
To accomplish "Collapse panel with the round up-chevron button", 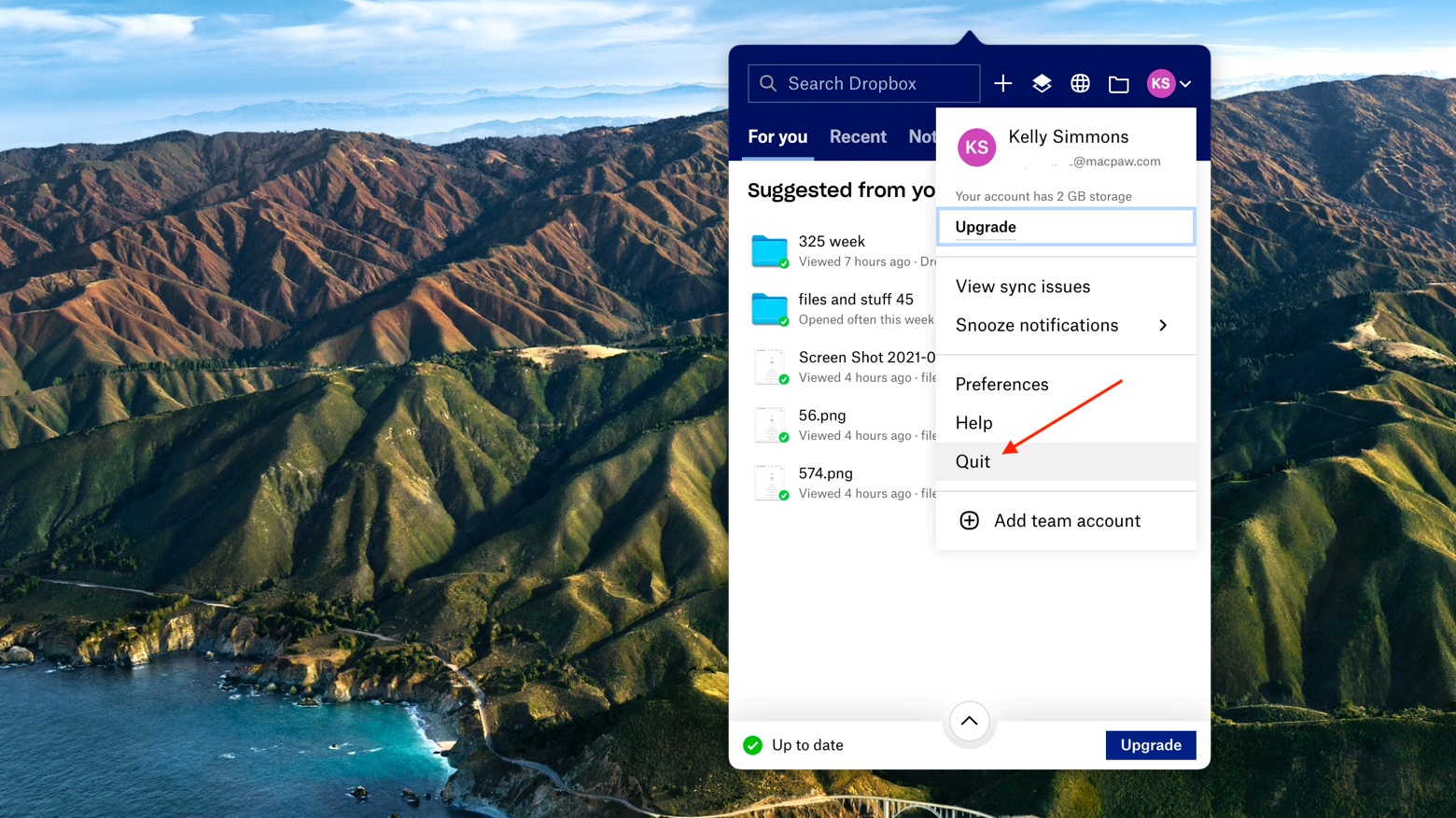I will (x=969, y=722).
